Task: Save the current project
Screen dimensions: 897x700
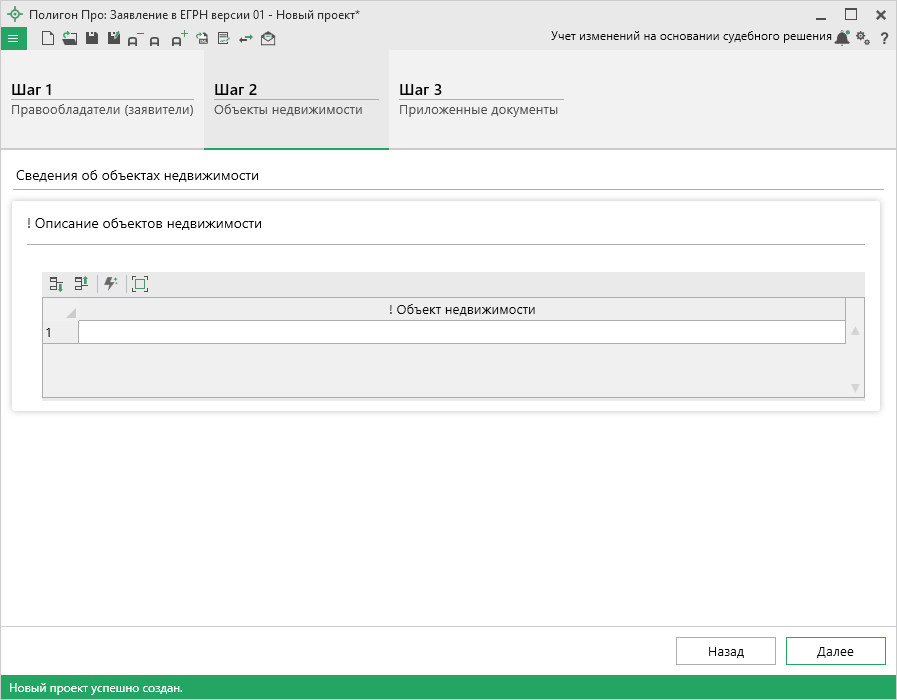Action: pyautogui.click(x=91, y=39)
